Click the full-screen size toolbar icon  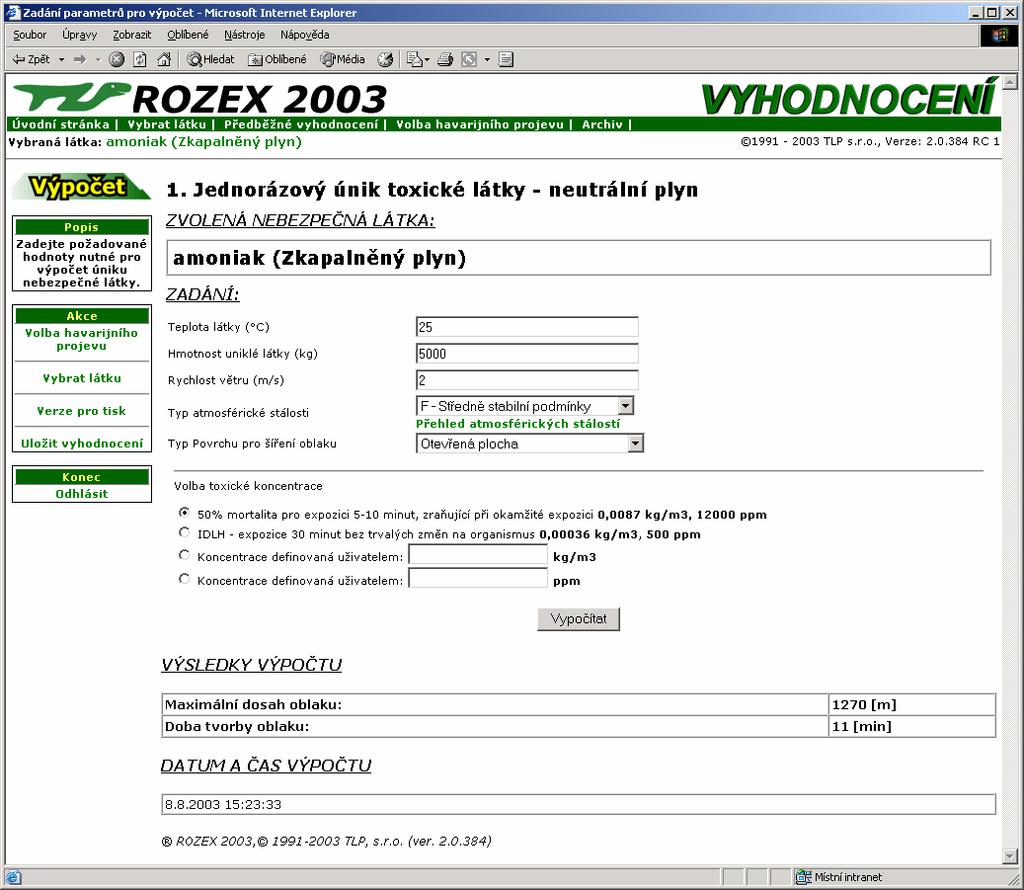point(469,59)
